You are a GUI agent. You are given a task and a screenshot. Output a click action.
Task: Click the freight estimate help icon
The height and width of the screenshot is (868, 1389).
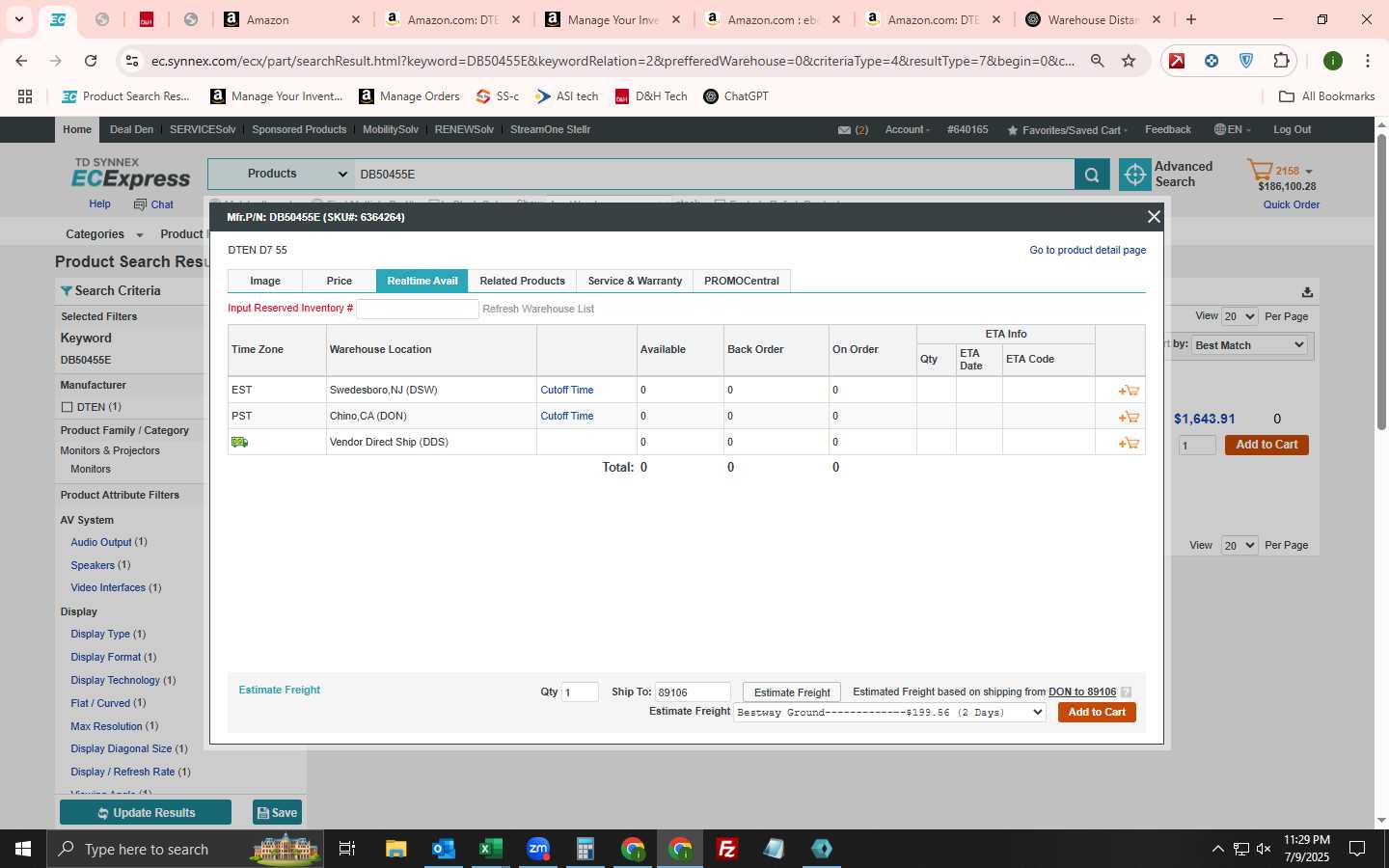(1126, 692)
